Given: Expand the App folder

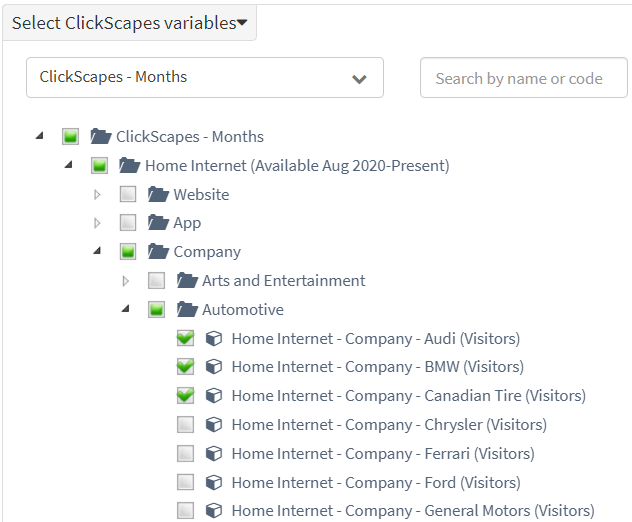Looking at the screenshot, I should coord(97,223).
